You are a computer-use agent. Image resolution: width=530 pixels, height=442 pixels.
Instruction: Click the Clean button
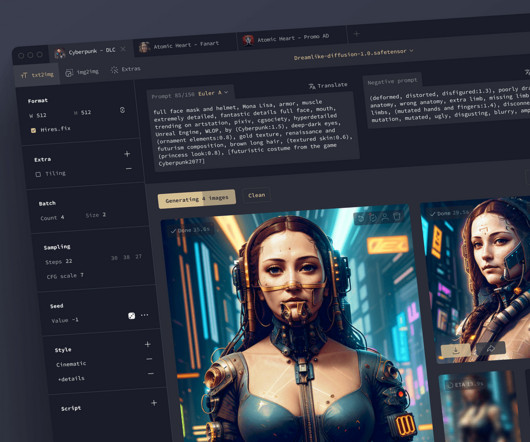coord(257,195)
